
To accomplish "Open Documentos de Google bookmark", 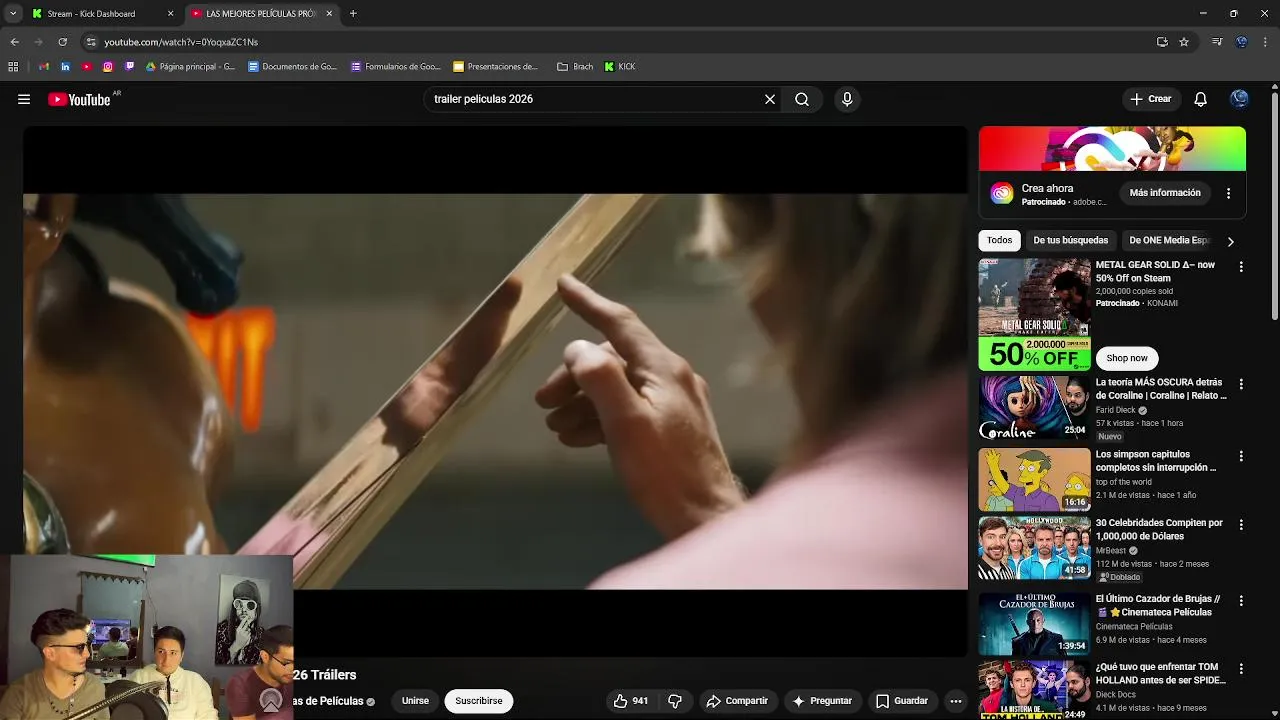I will tap(293, 67).
